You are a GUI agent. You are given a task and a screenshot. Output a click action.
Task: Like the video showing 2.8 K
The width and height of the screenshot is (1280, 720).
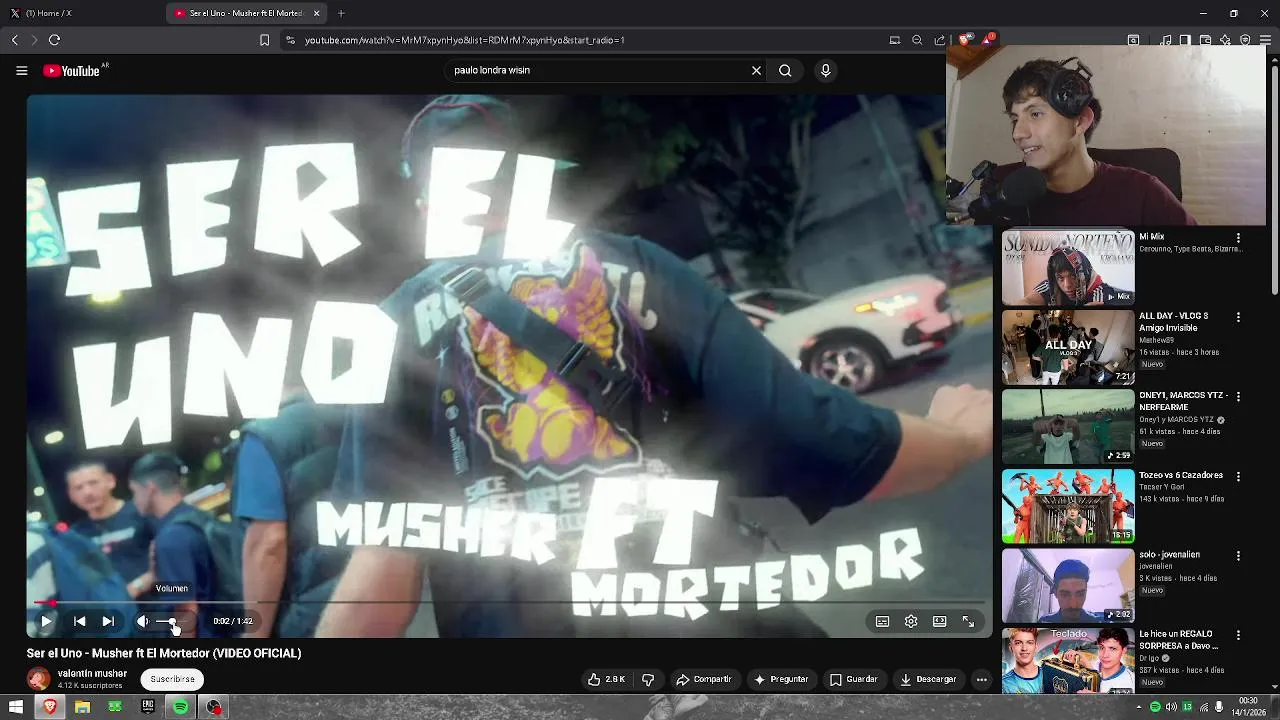(x=606, y=679)
